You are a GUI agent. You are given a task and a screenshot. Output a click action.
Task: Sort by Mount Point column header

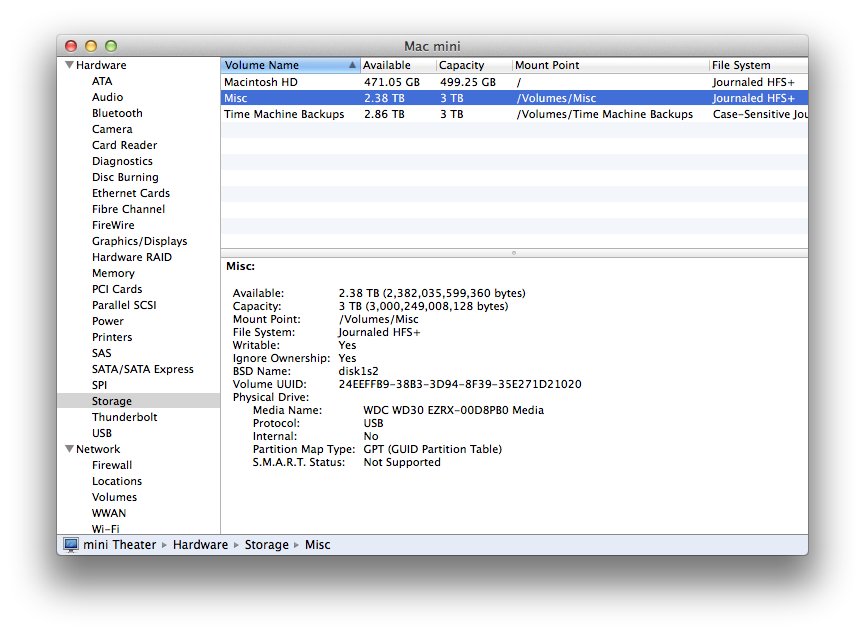click(x=611, y=65)
